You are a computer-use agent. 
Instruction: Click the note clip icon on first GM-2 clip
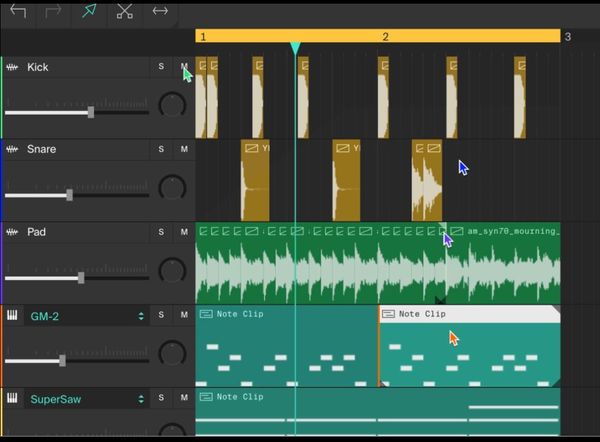(206, 314)
